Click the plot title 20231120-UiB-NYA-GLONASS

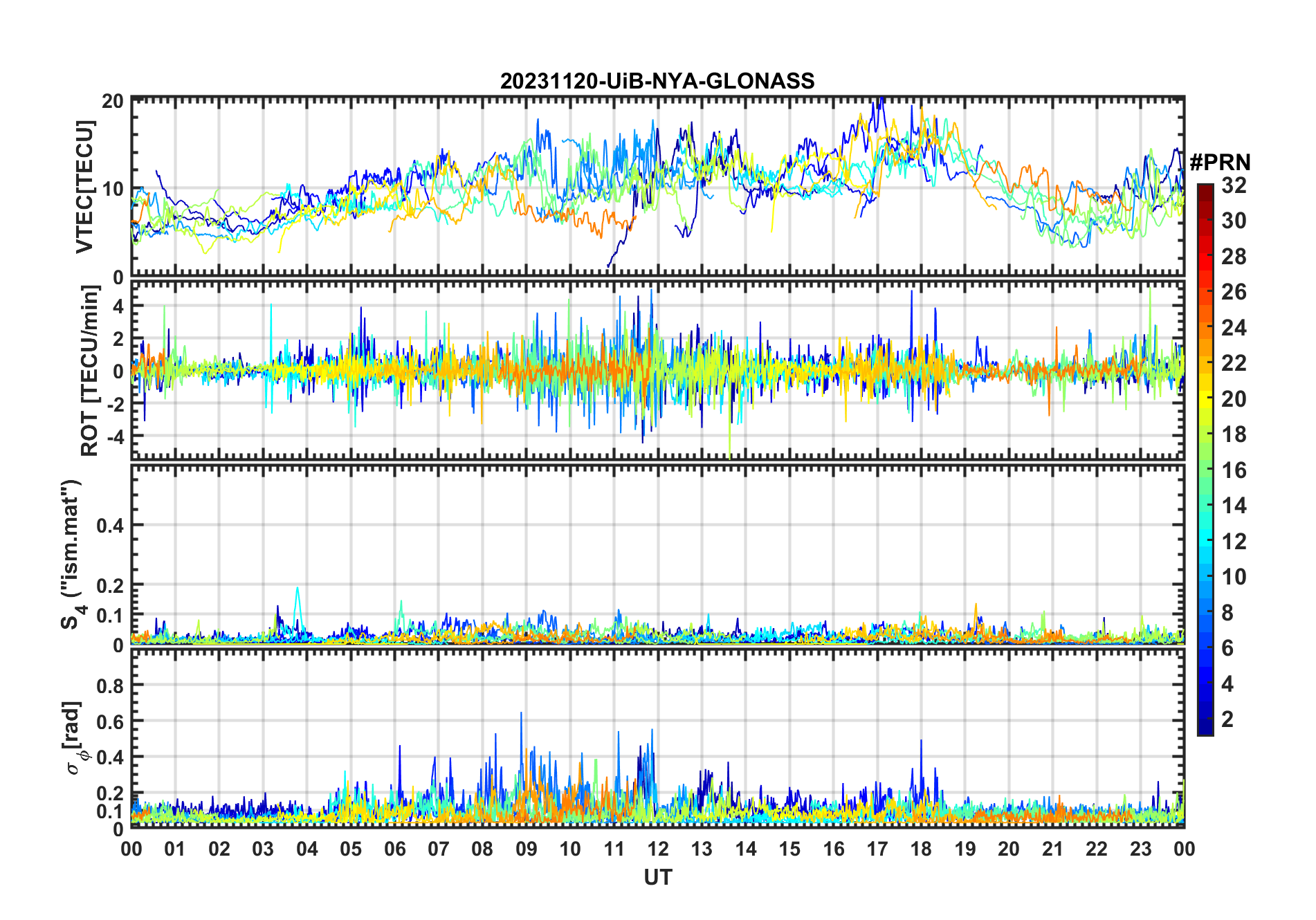(x=657, y=81)
